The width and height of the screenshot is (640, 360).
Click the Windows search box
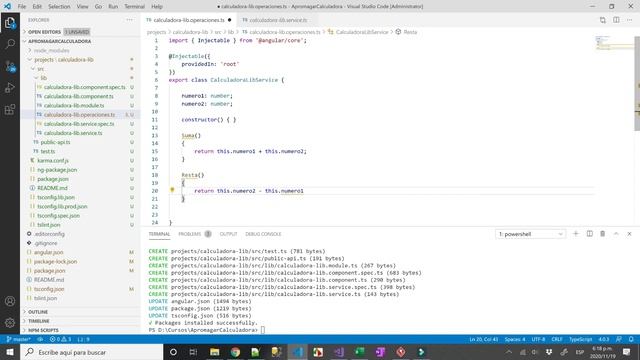[x=92, y=352]
